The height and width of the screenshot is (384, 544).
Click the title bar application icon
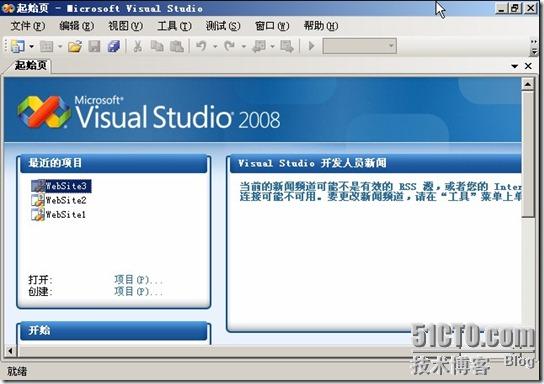(x=8, y=8)
